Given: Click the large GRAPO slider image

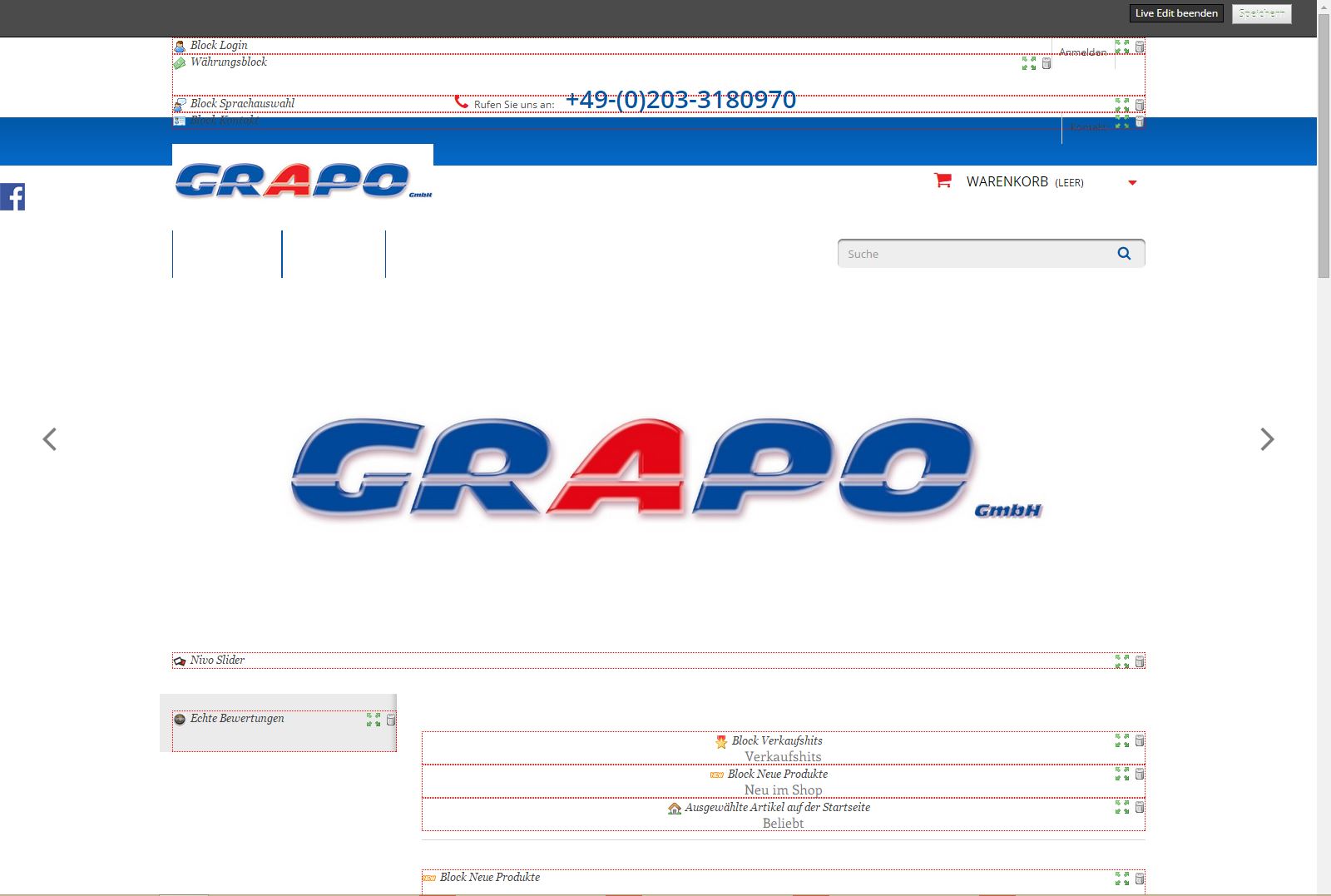Looking at the screenshot, I should [665, 470].
